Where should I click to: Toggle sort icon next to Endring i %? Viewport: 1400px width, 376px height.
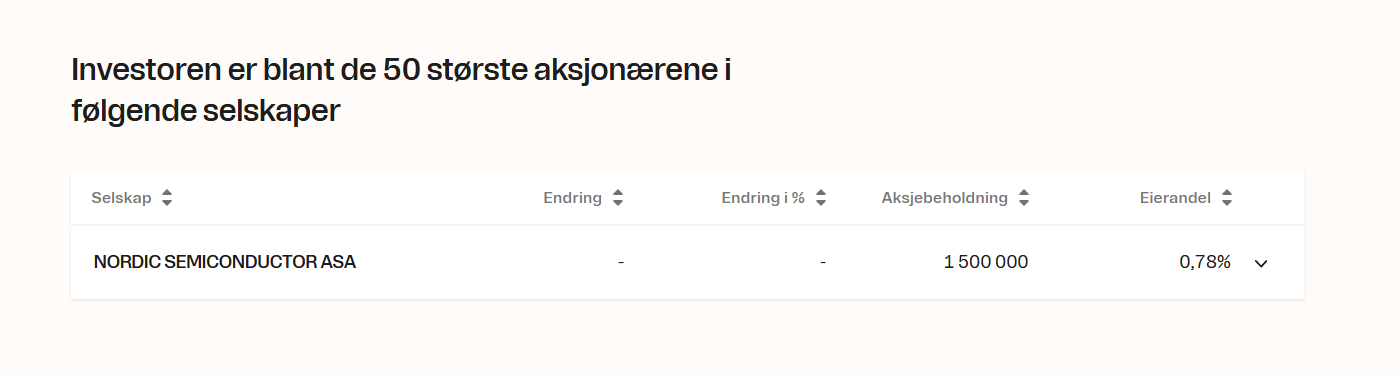pos(821,198)
